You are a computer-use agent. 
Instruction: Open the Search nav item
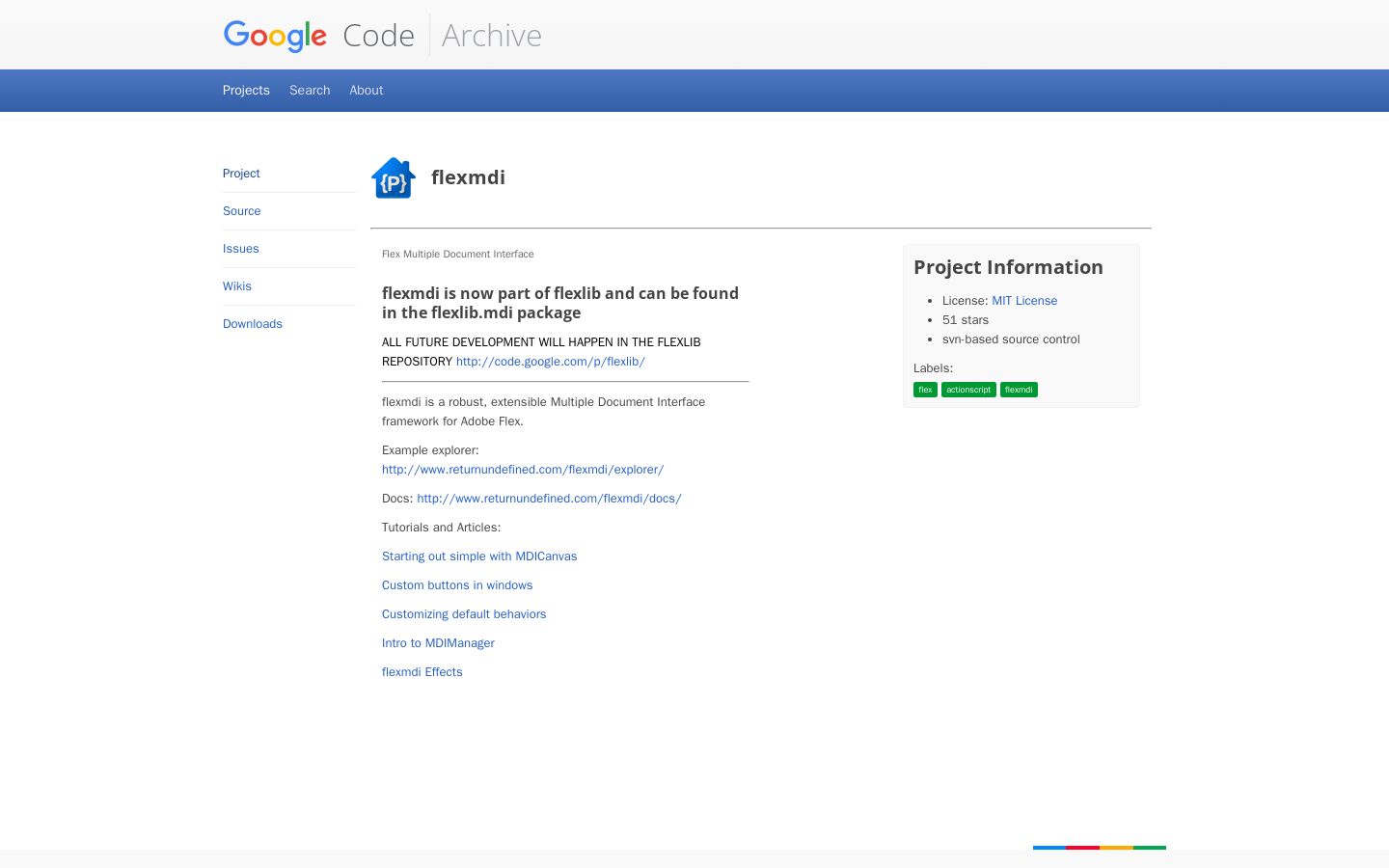[310, 90]
